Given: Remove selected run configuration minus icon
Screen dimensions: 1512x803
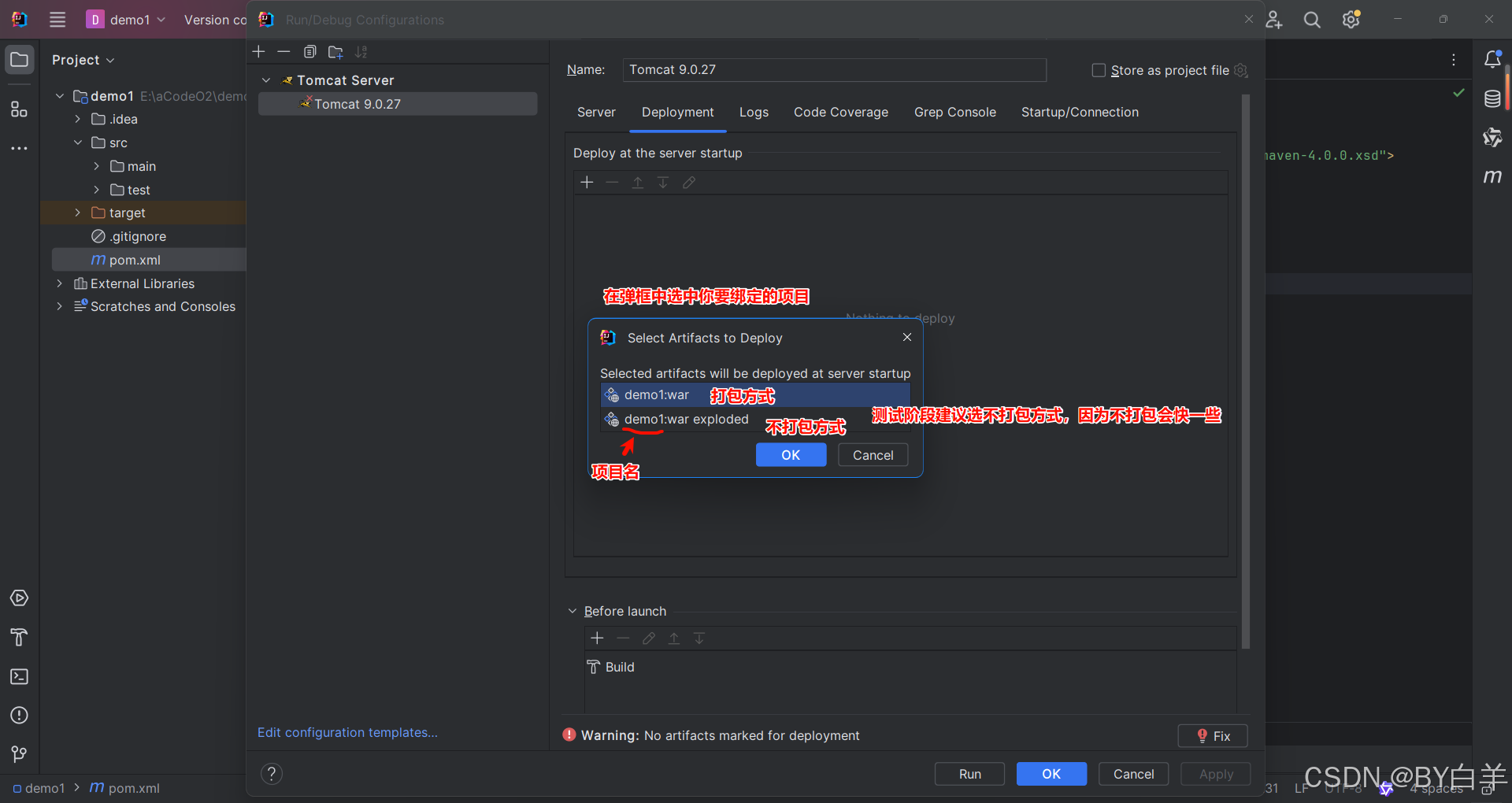Looking at the screenshot, I should (283, 52).
